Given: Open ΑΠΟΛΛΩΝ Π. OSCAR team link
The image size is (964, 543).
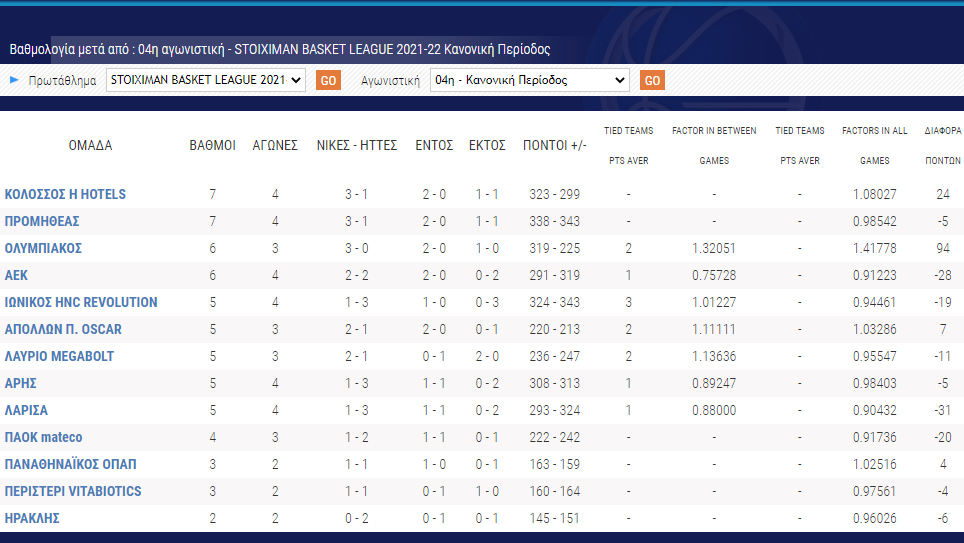Looking at the screenshot, I should (x=63, y=330).
